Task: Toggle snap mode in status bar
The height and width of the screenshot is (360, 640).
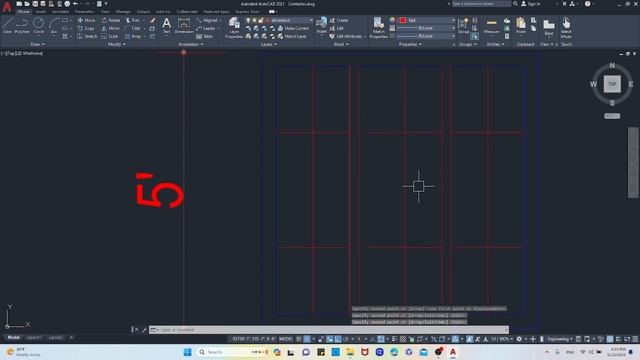Action: click(x=307, y=339)
